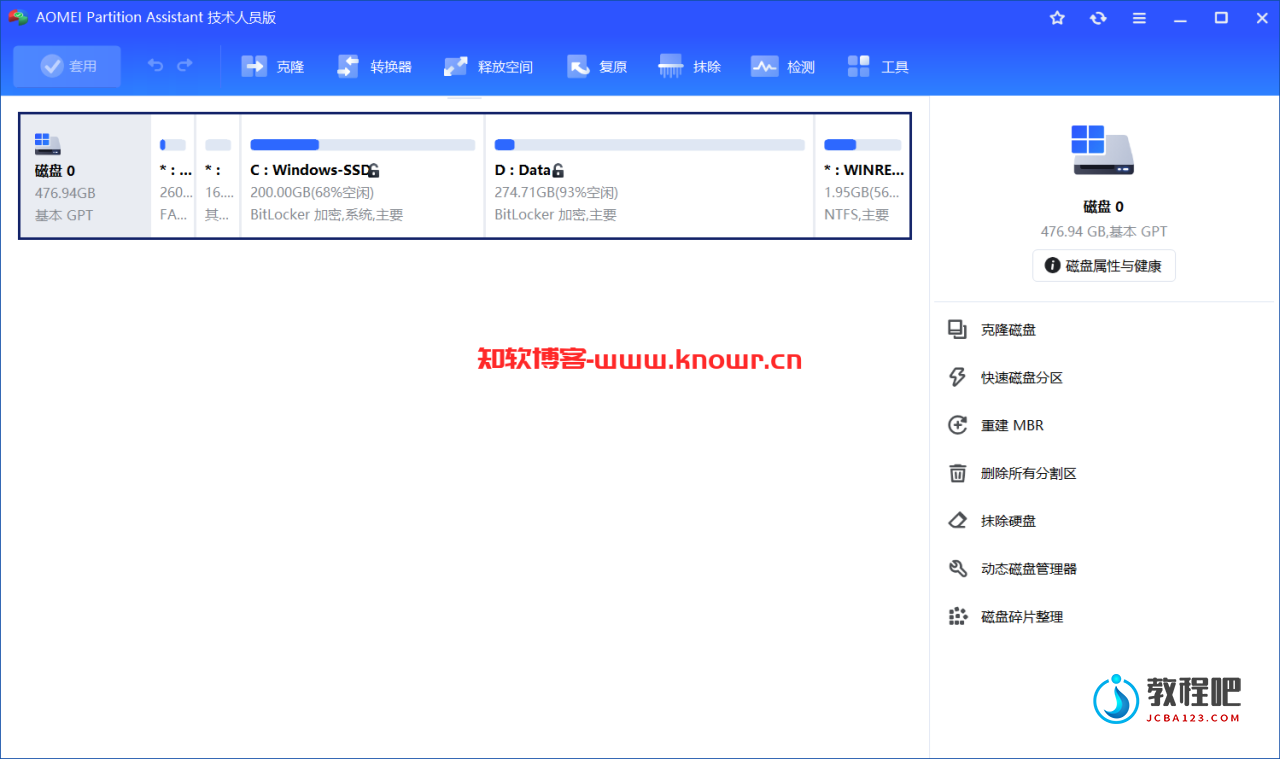Click the BitLocker 加密,系统,主要 text

[327, 215]
